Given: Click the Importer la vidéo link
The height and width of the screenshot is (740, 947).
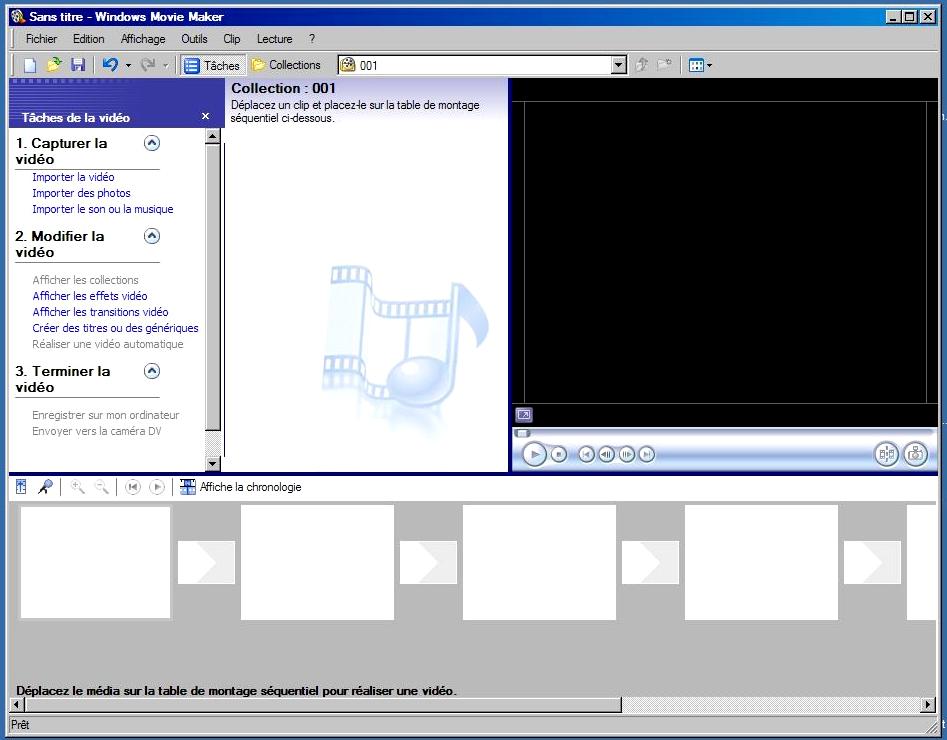Looking at the screenshot, I should 73,177.
